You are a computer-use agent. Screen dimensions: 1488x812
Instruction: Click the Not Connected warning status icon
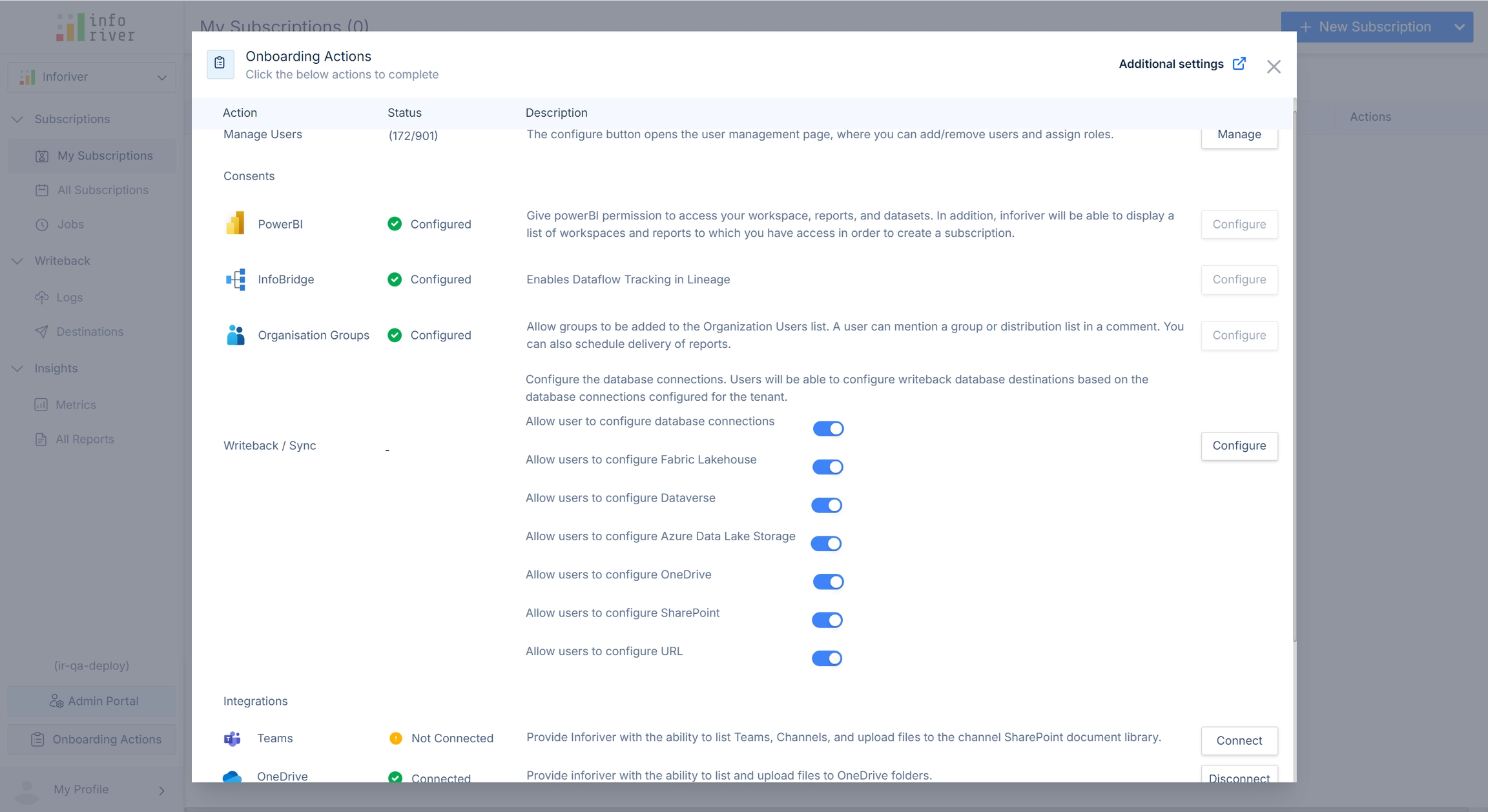pyautogui.click(x=395, y=738)
